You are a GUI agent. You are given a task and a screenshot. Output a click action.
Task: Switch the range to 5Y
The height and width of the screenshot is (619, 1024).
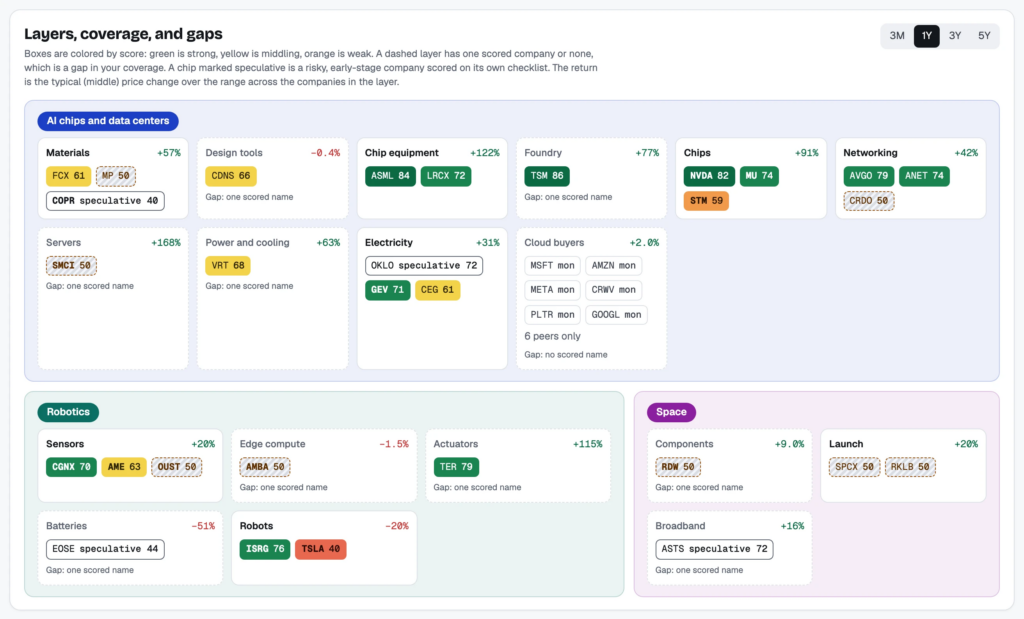pyautogui.click(x=984, y=36)
